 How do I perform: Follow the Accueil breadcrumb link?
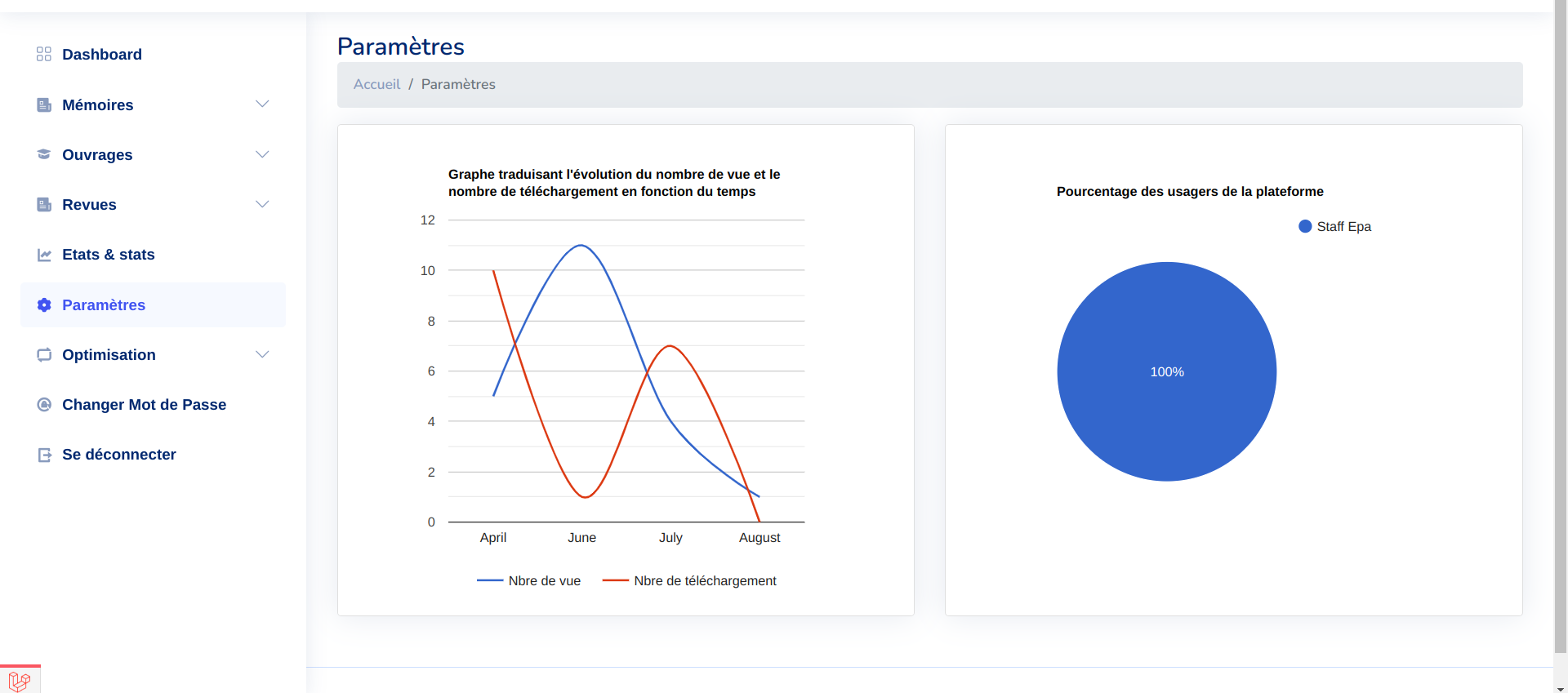376,84
